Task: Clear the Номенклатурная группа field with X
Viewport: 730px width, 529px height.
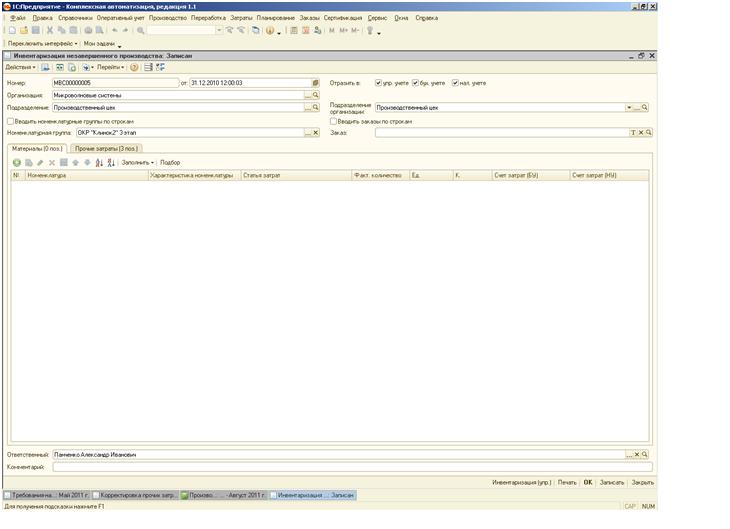Action: pyautogui.click(x=316, y=133)
